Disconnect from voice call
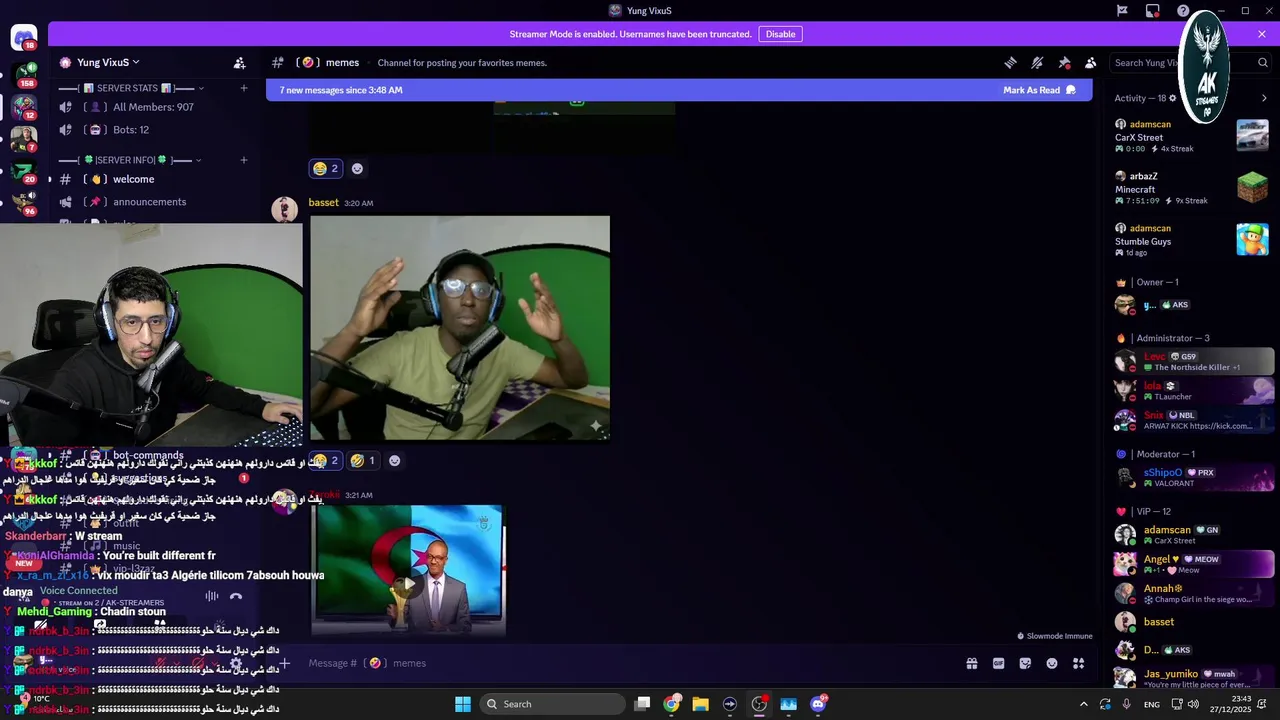Image resolution: width=1280 pixels, height=720 pixels. [x=236, y=596]
